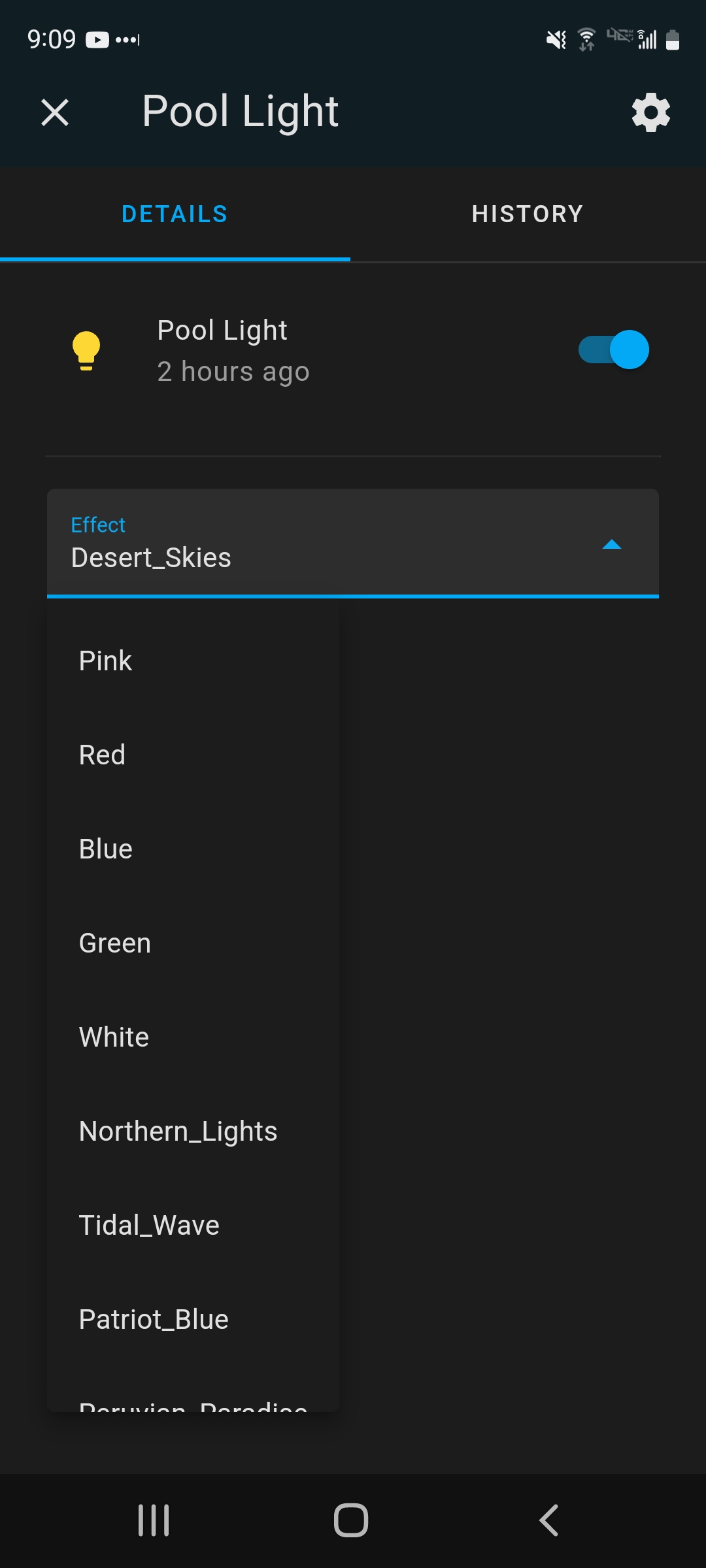This screenshot has width=706, height=1568.
Task: Select the Details tab
Action: 175,214
